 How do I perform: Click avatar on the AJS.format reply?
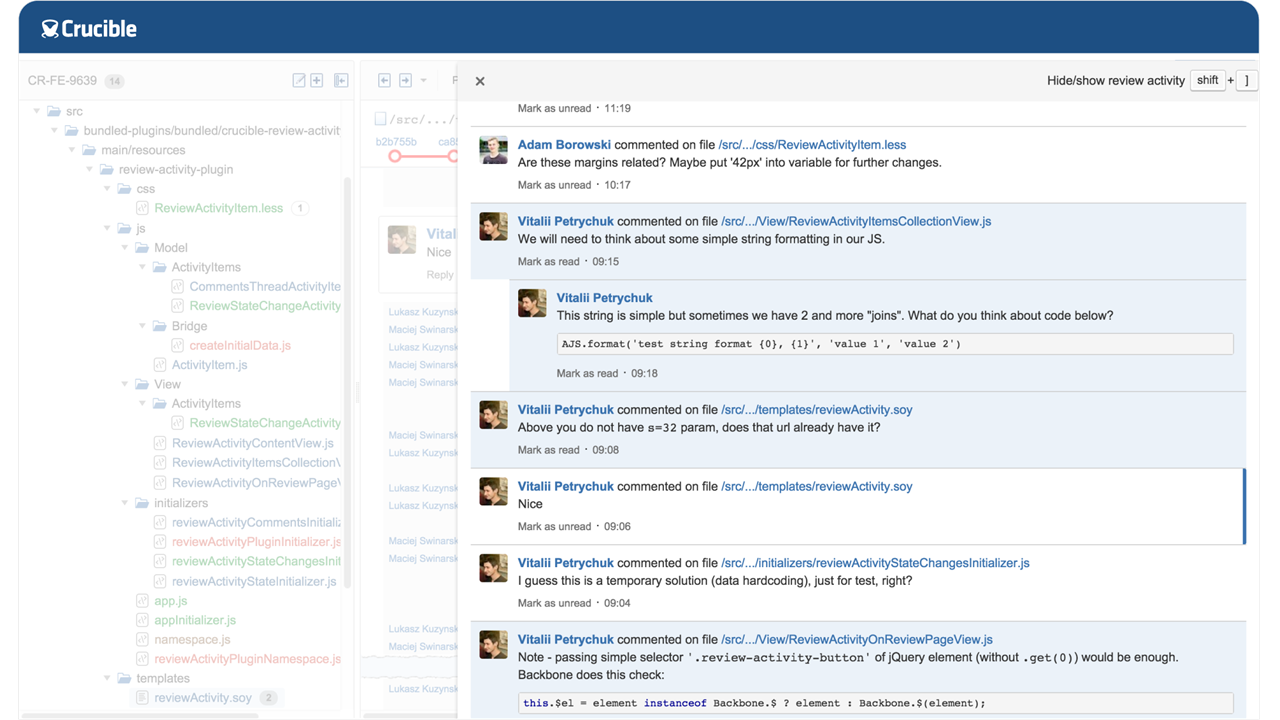(x=532, y=303)
